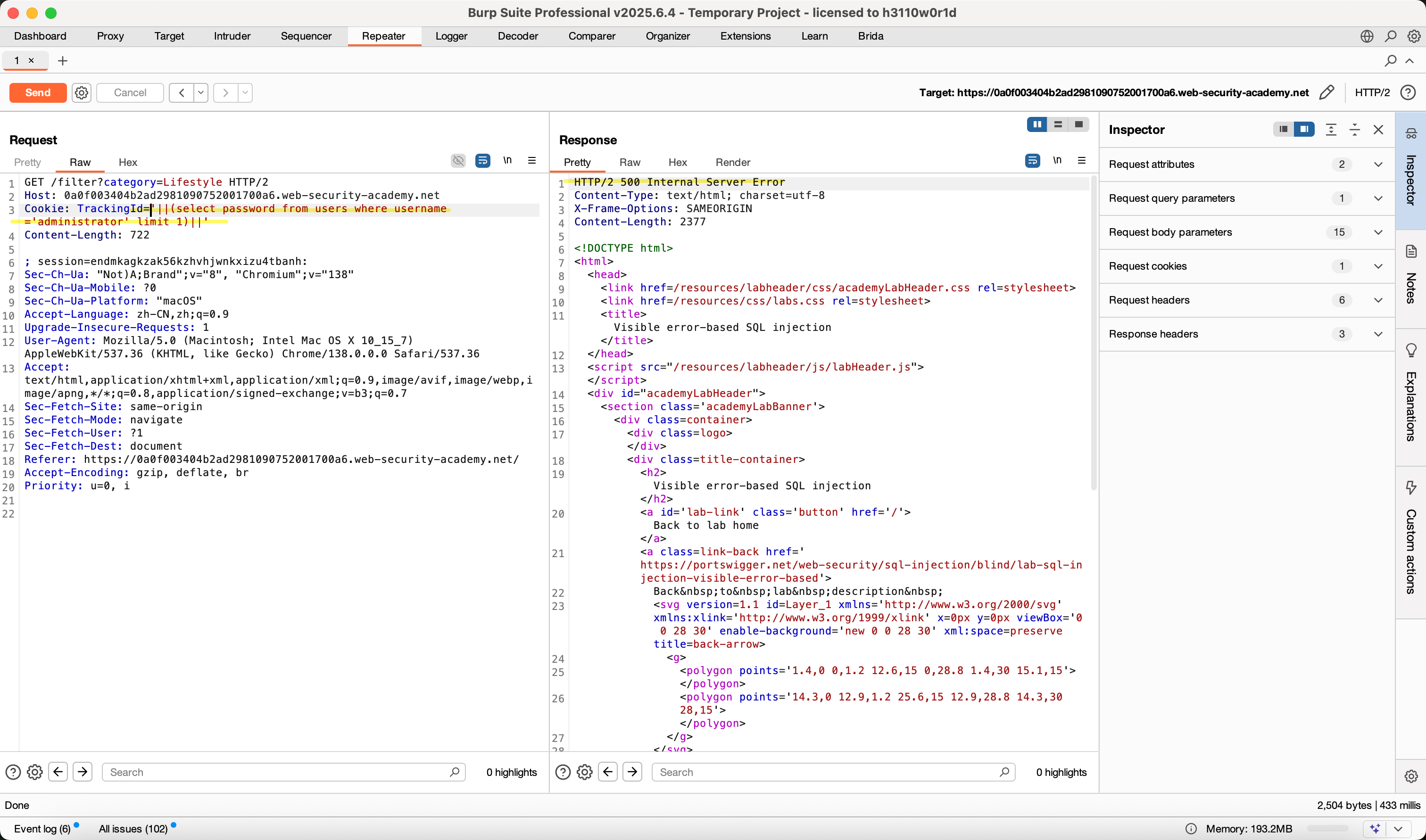Open Event log (6)
The image size is (1426, 840).
coord(42,829)
